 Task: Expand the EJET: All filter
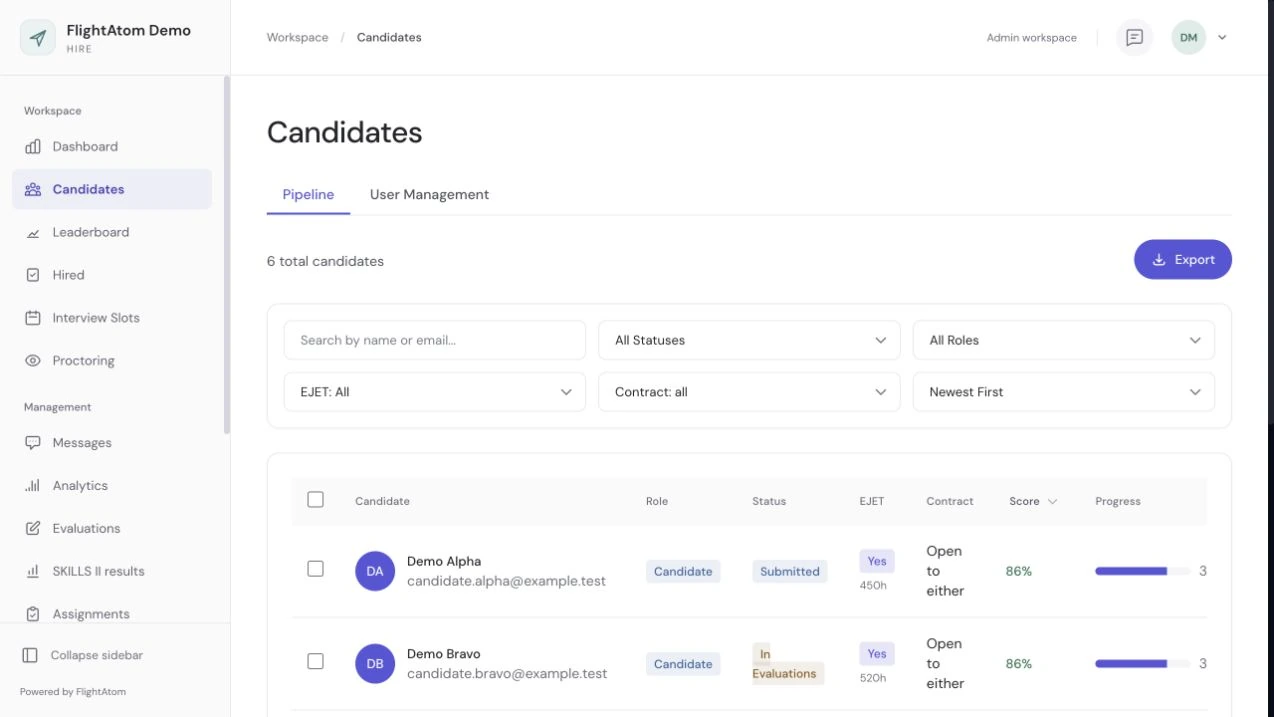pyautogui.click(x=435, y=392)
